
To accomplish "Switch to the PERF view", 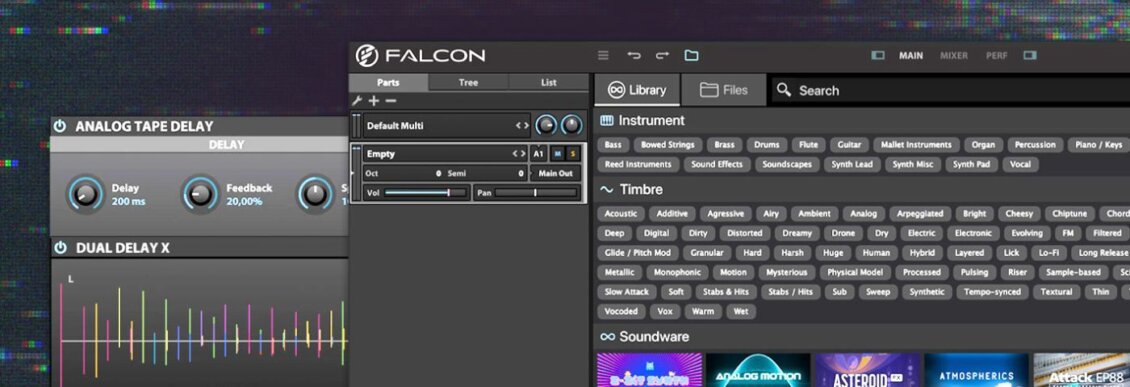I will tap(997, 55).
